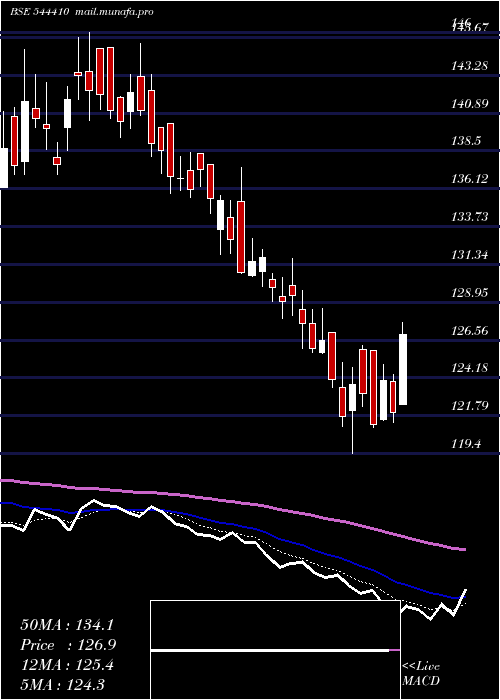
Task: Select the last tall white candlestick
Action: click(x=403, y=369)
